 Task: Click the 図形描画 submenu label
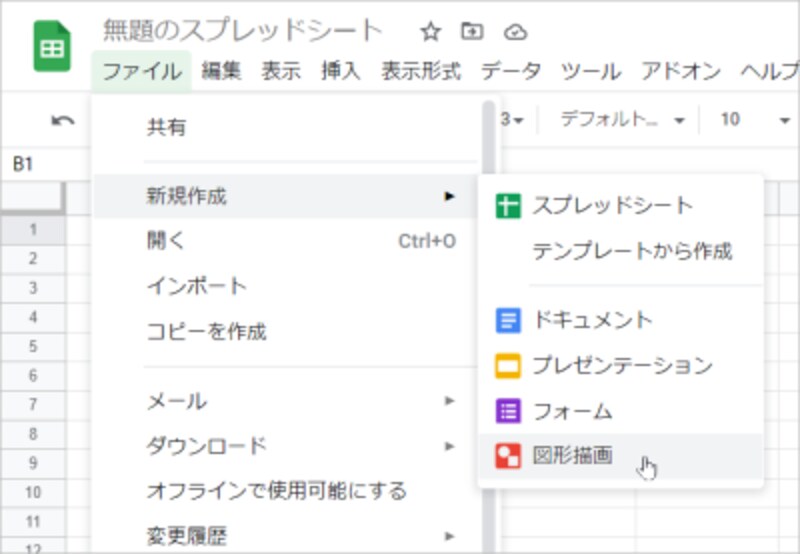[572, 456]
